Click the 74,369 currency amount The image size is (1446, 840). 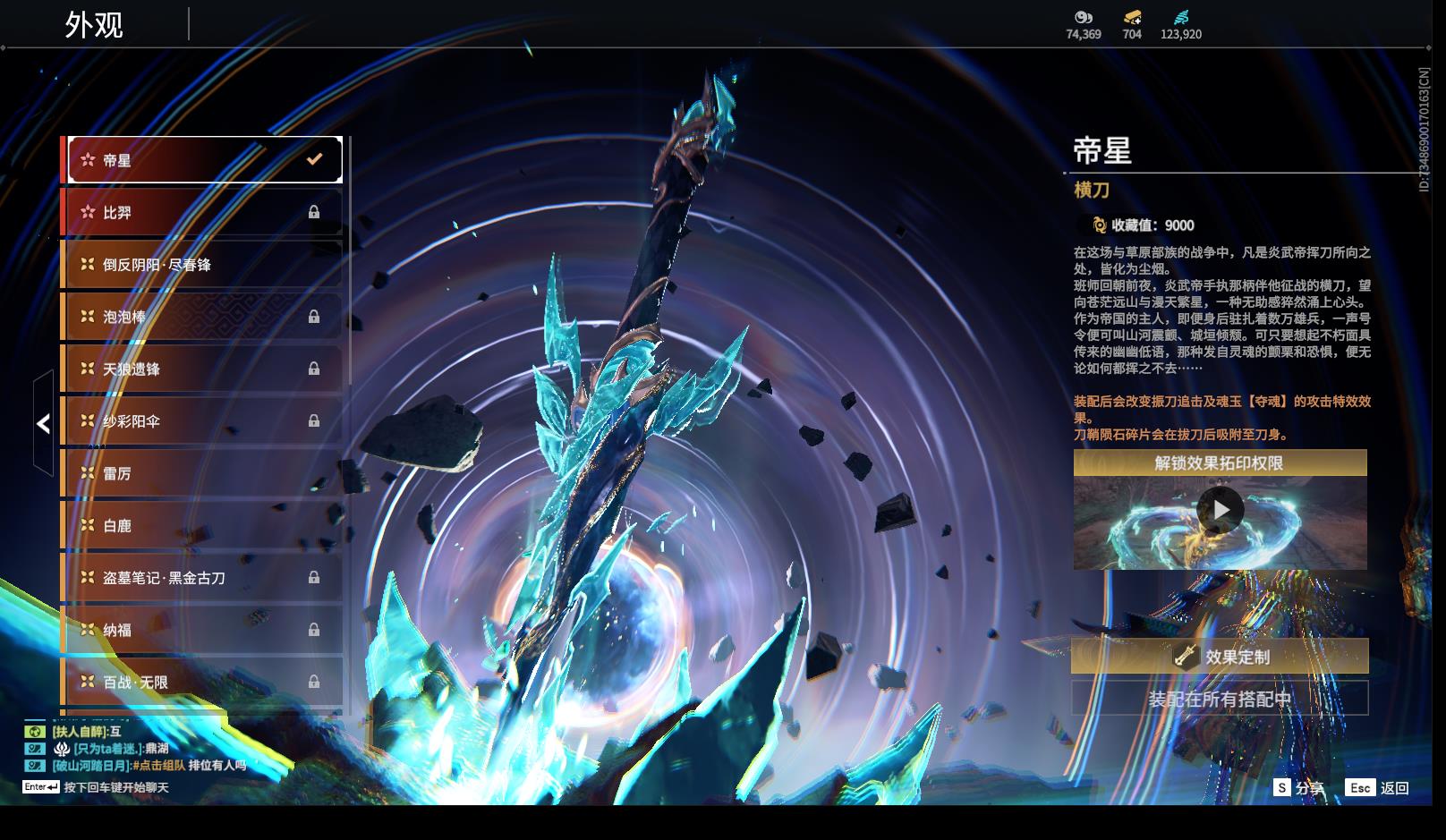coord(1084,34)
